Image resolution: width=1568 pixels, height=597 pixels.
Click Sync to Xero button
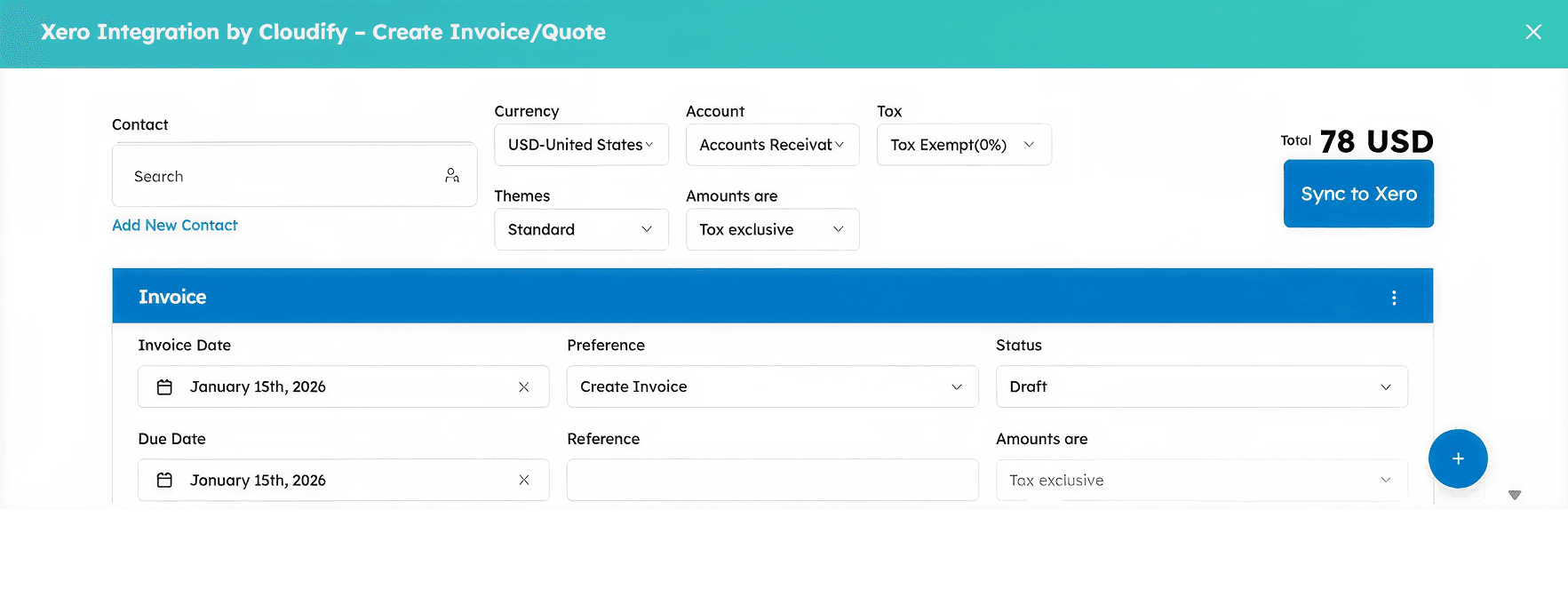point(1358,194)
